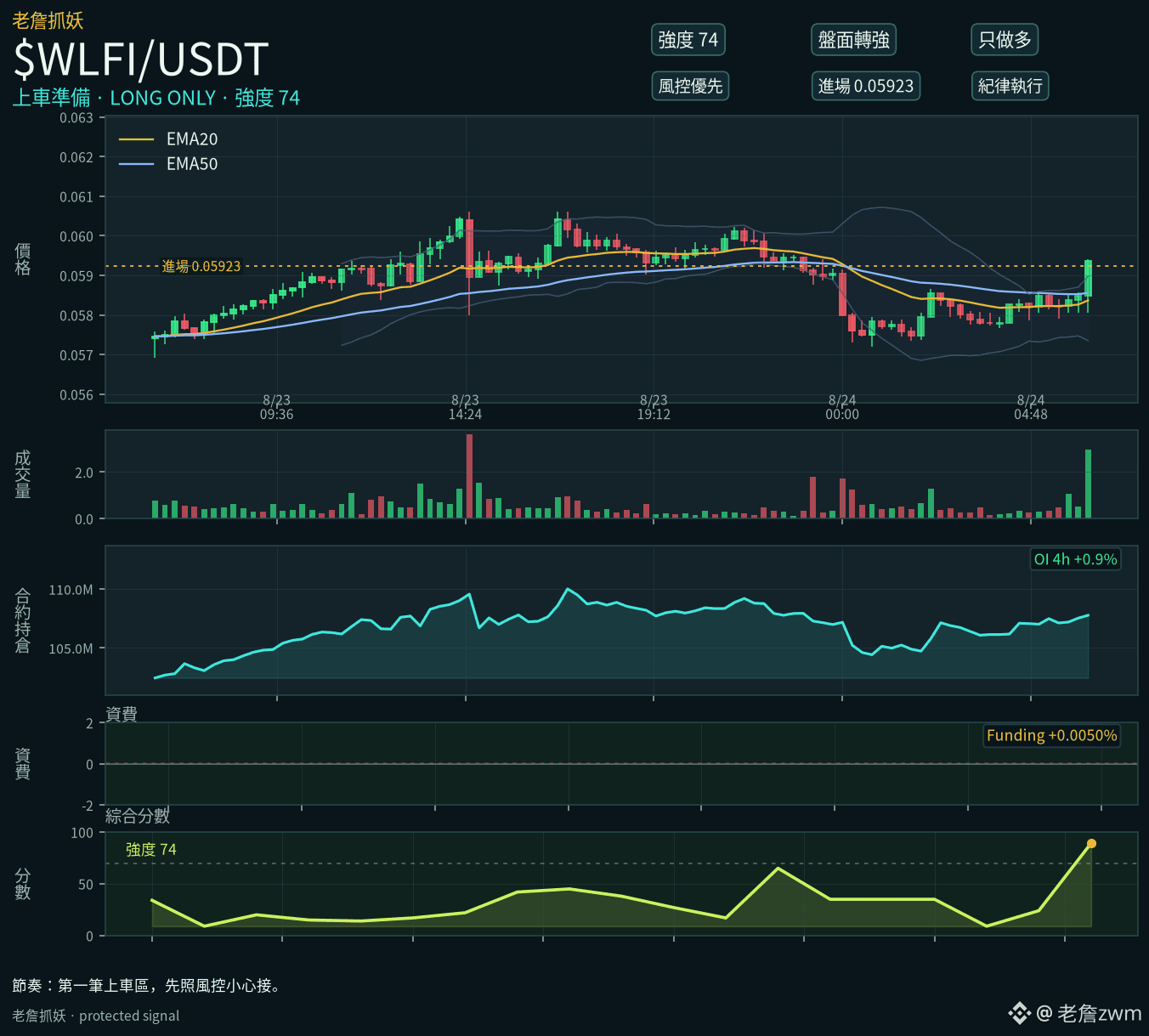This screenshot has width=1149, height=1036.
Task: Click the 8/24 00:00 time axis label
Action: [x=842, y=407]
